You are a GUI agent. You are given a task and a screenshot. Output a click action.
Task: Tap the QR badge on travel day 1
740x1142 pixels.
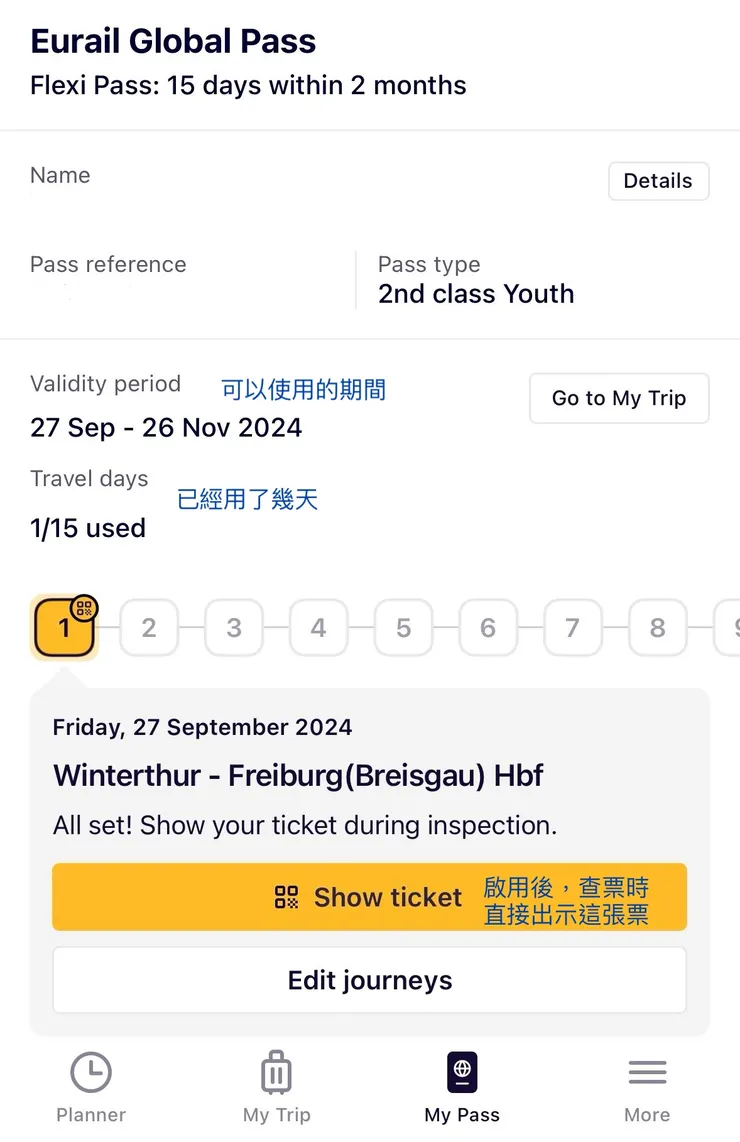point(85,607)
